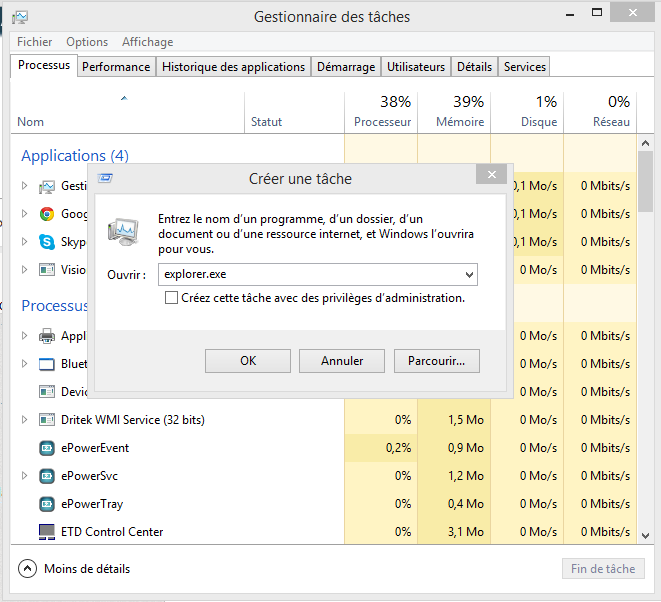Expand the Dritek WMI Service row
Image resolution: width=661 pixels, height=602 pixels.
click(24, 419)
